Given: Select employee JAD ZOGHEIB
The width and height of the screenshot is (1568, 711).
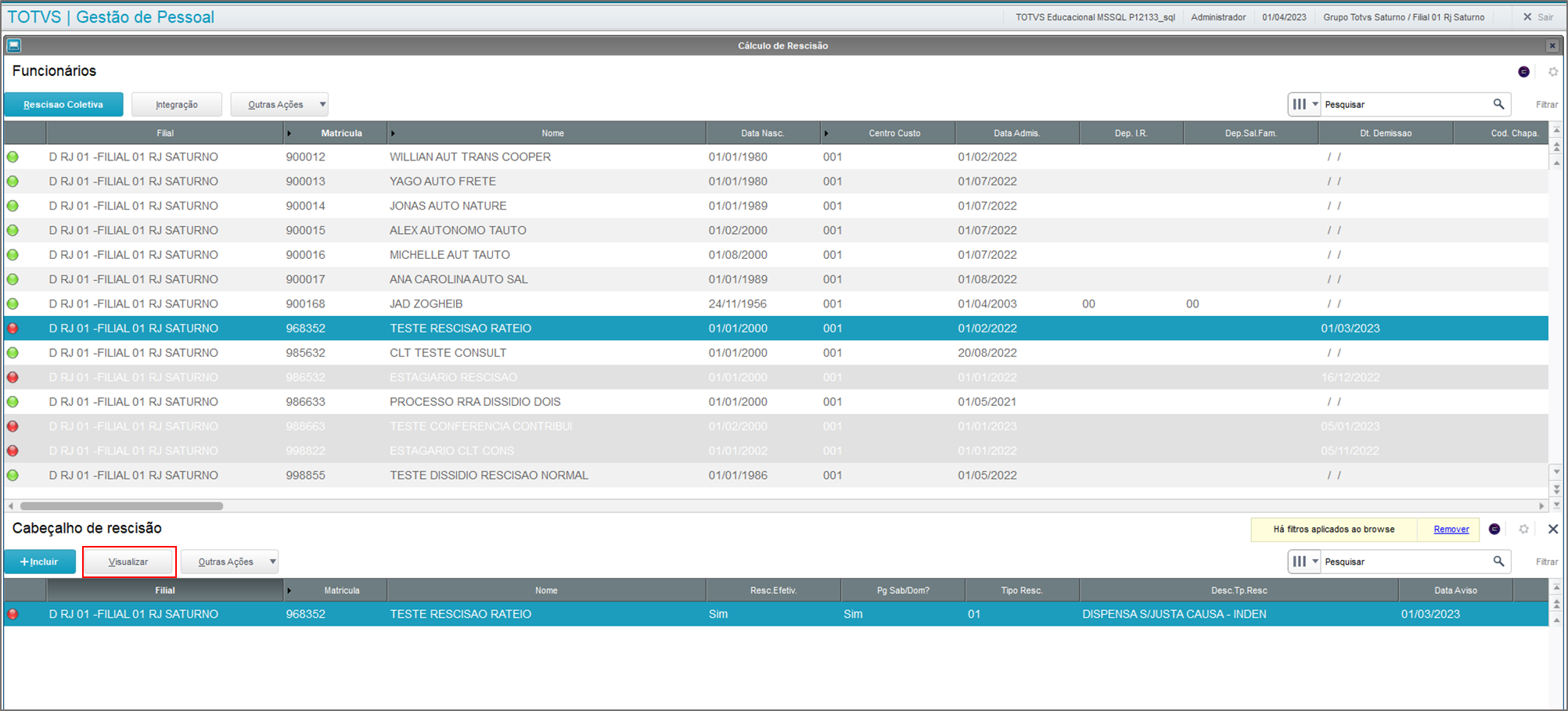Looking at the screenshot, I should coord(776,303).
